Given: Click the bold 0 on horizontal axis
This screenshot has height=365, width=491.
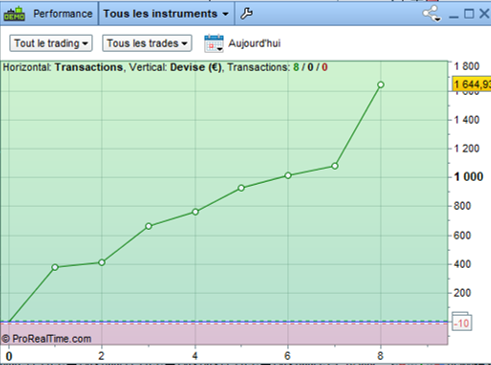Looking at the screenshot, I should [9, 356].
